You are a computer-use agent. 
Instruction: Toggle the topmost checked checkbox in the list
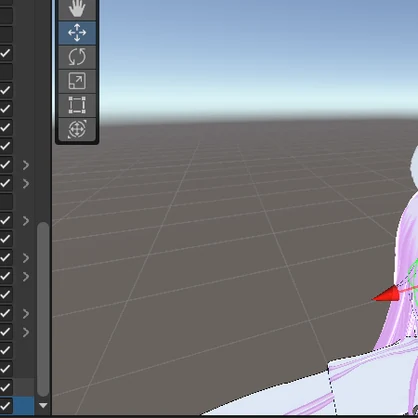pos(6,53)
